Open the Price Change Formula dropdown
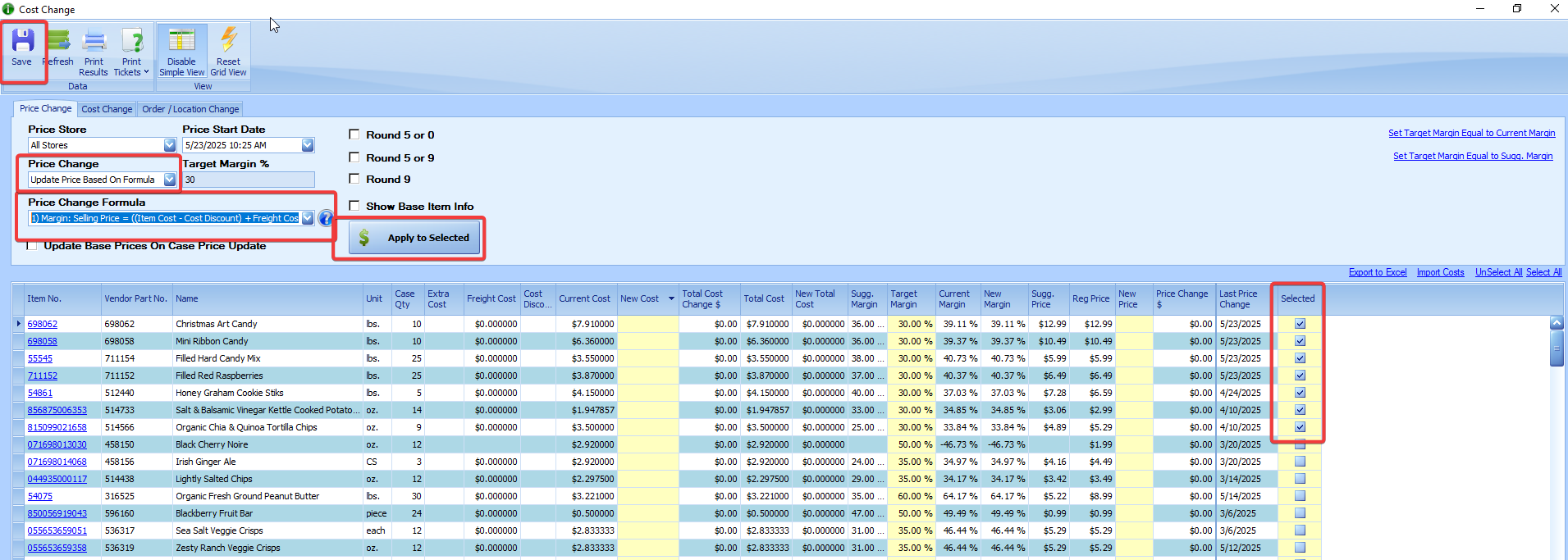 (308, 218)
